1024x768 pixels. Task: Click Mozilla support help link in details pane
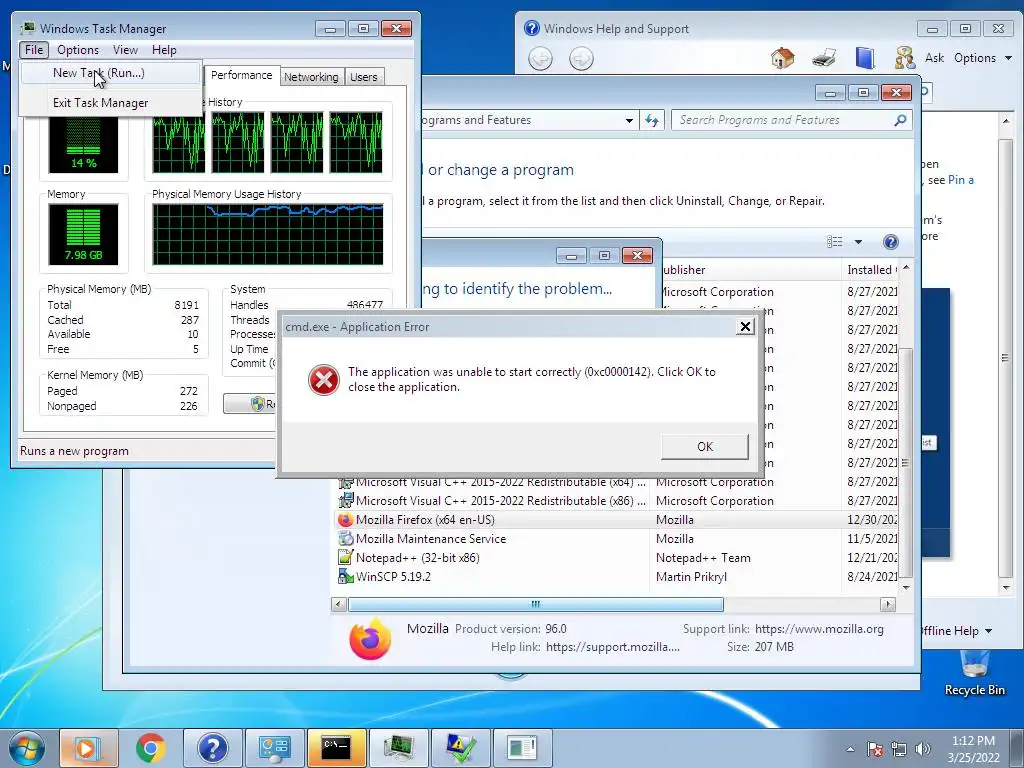(613, 647)
